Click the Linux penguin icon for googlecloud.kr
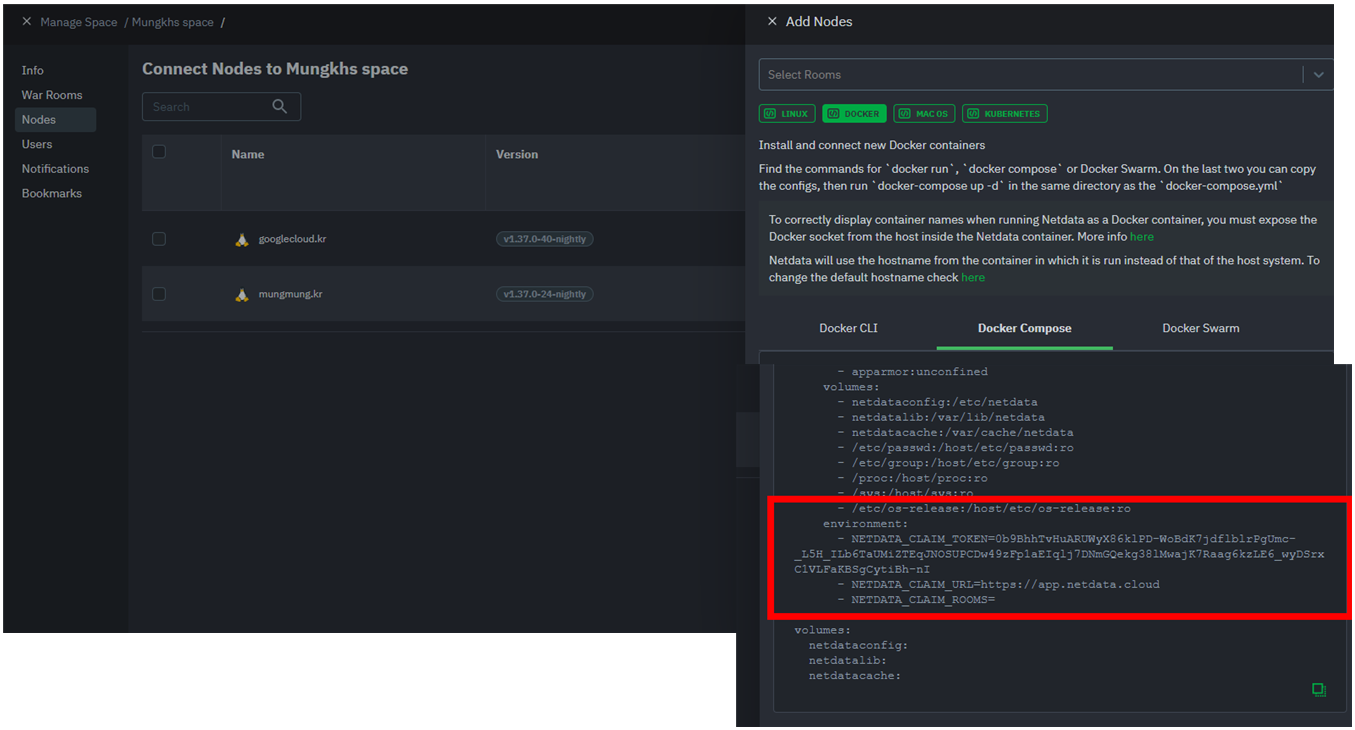This screenshot has height=730, width=1355. (x=242, y=240)
